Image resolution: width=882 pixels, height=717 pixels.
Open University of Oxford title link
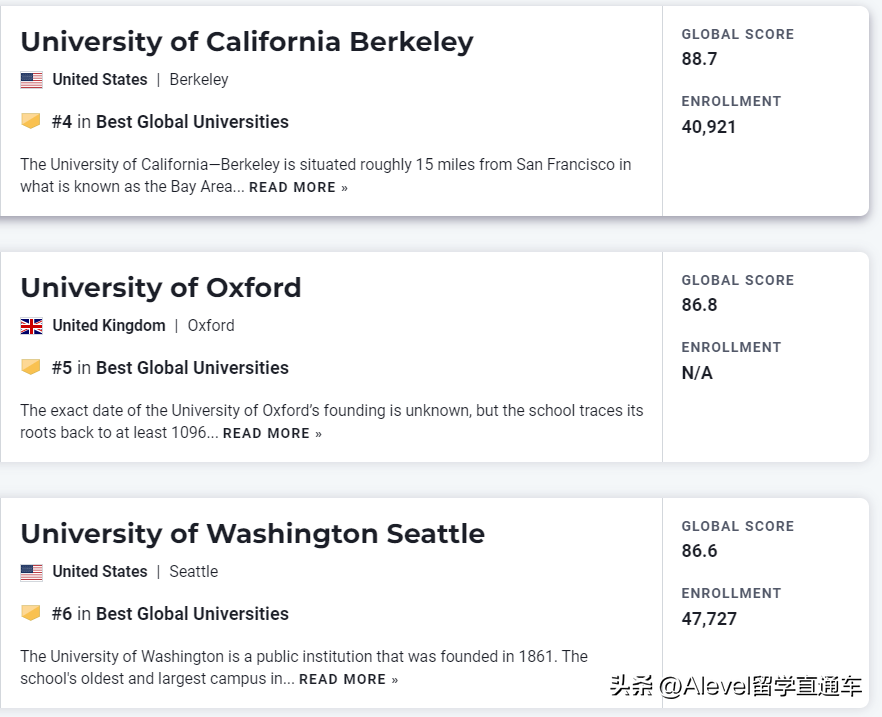tap(161, 288)
